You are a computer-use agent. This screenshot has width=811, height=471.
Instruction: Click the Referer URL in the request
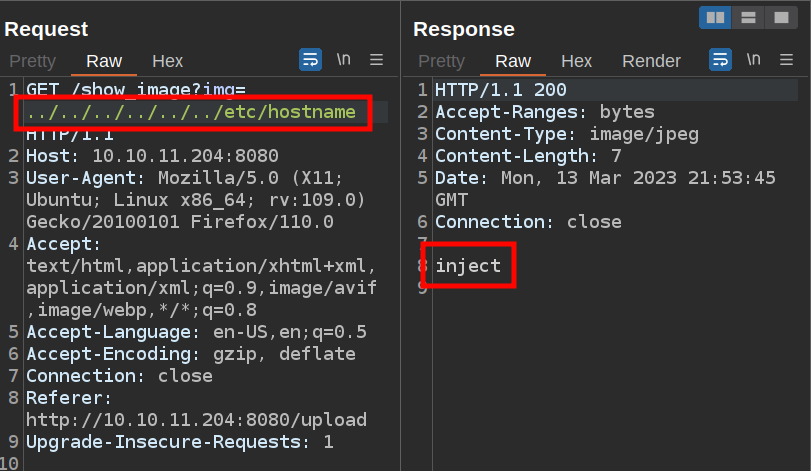point(196,420)
